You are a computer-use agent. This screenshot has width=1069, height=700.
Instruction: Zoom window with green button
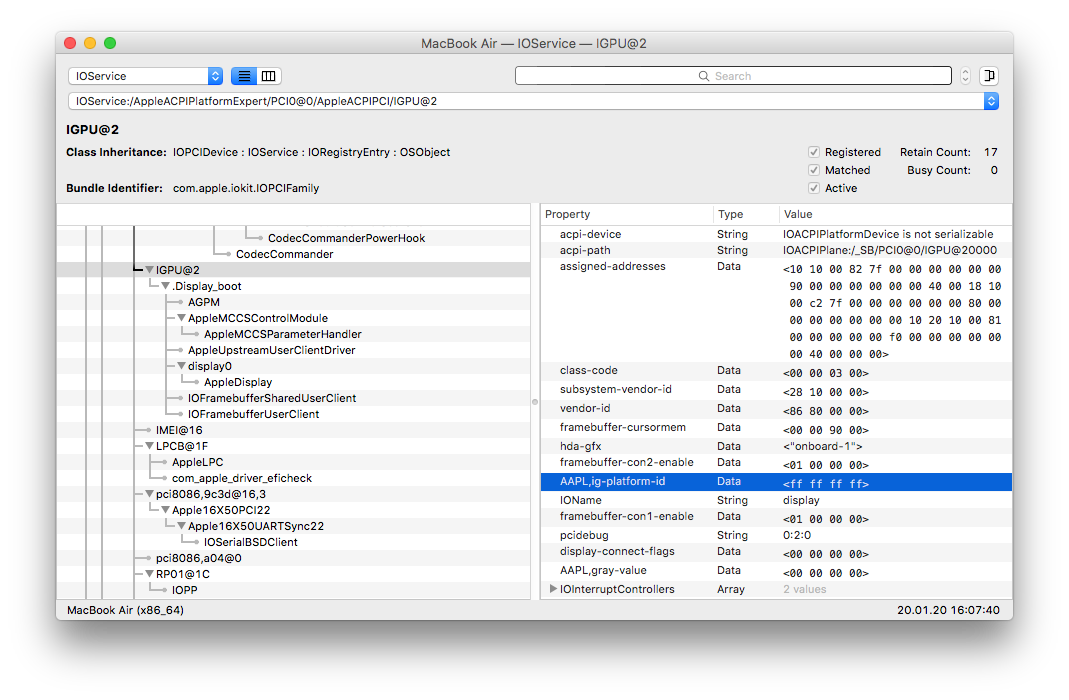(x=110, y=43)
